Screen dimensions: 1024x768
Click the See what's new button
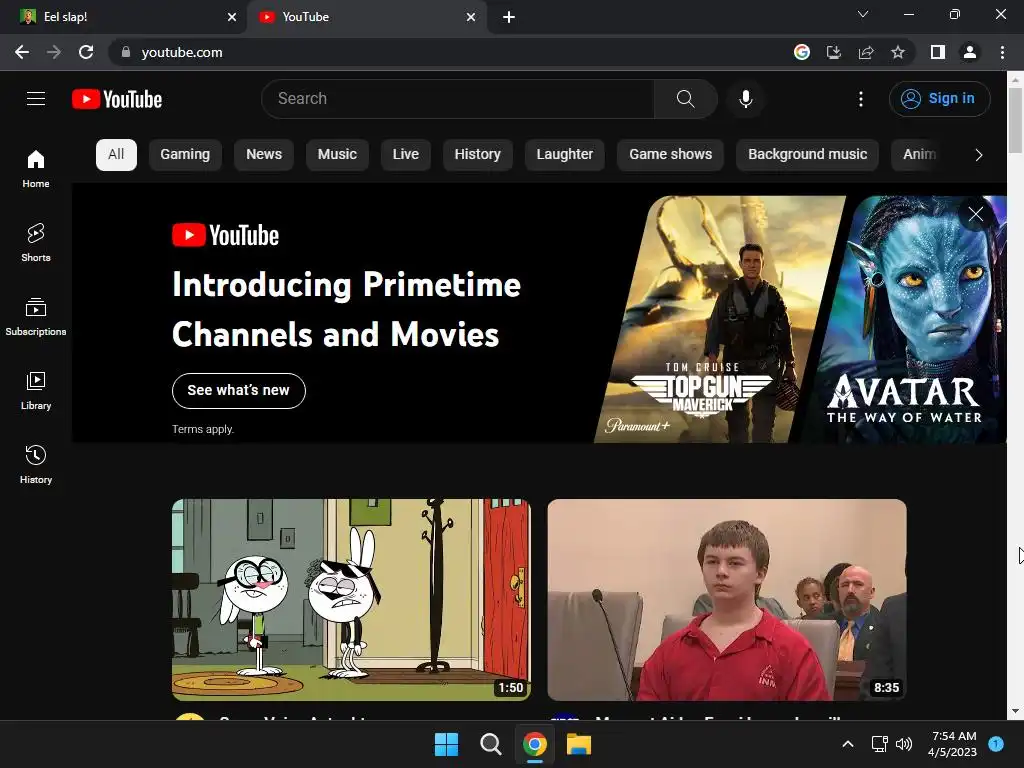coord(238,391)
